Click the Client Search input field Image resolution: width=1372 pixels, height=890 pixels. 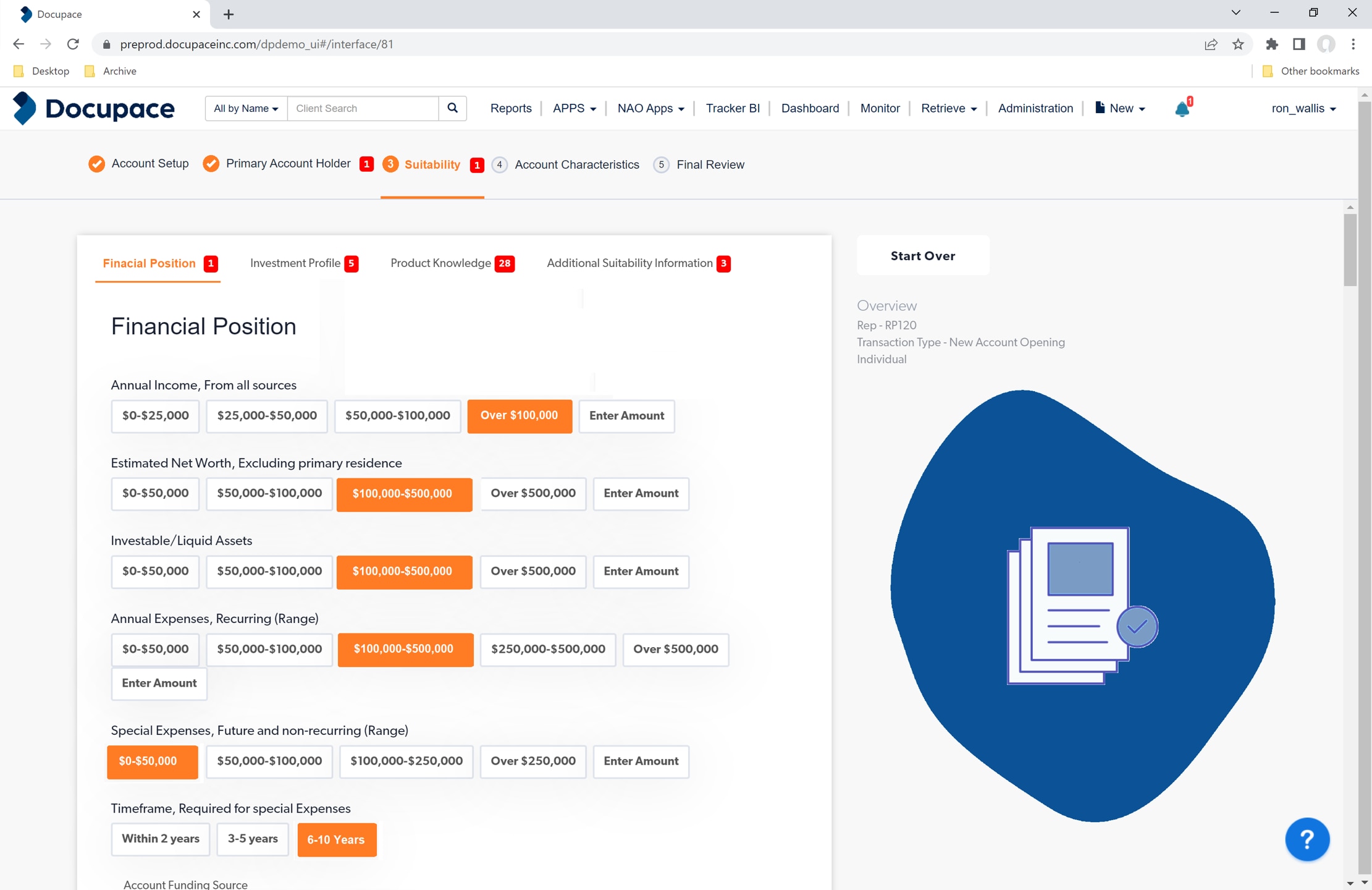(363, 108)
